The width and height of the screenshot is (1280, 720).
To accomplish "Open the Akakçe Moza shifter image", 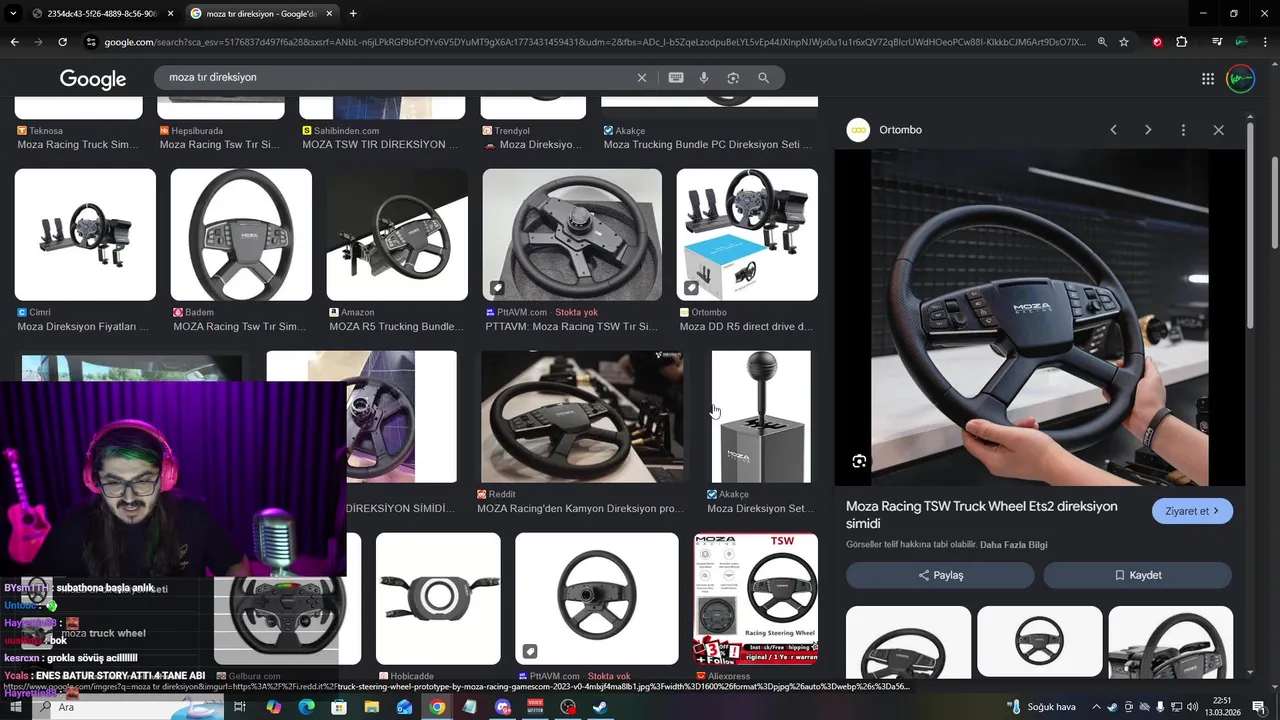I will pyautogui.click(x=761, y=416).
